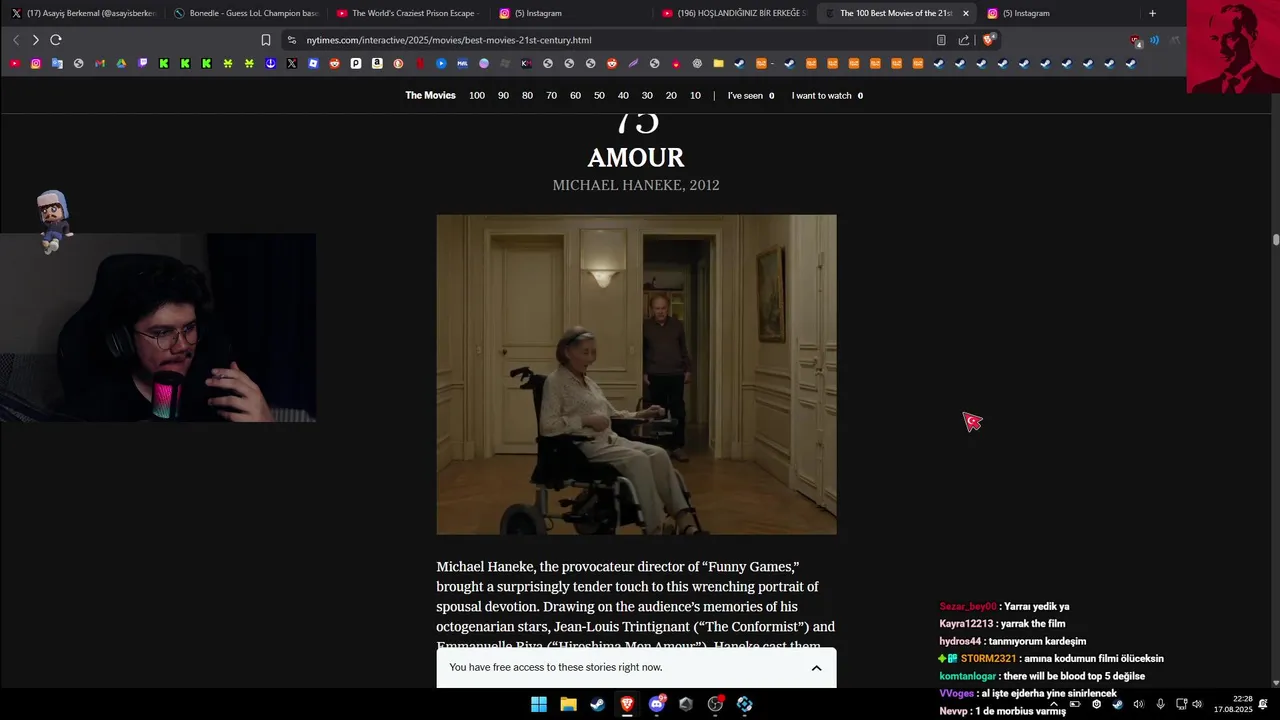Jump to rank 10 in movies nav
Screen dimensions: 1280x720
(x=695, y=96)
